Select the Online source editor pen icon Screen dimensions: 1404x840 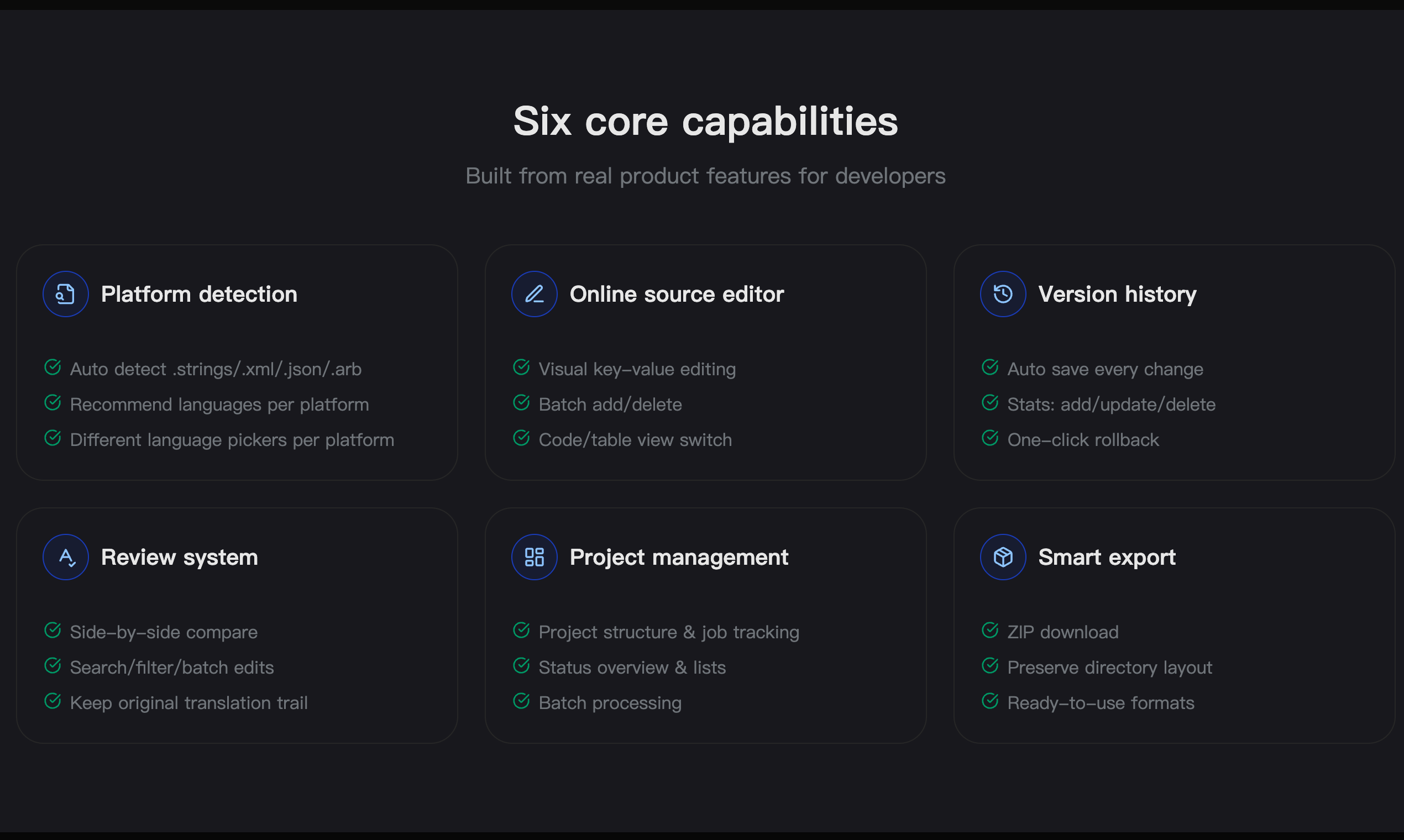(533, 294)
